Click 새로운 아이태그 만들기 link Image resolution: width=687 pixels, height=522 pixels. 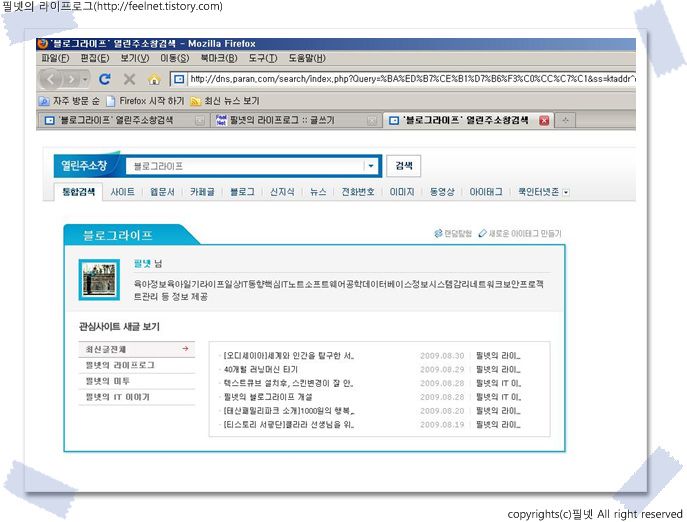click(520, 234)
